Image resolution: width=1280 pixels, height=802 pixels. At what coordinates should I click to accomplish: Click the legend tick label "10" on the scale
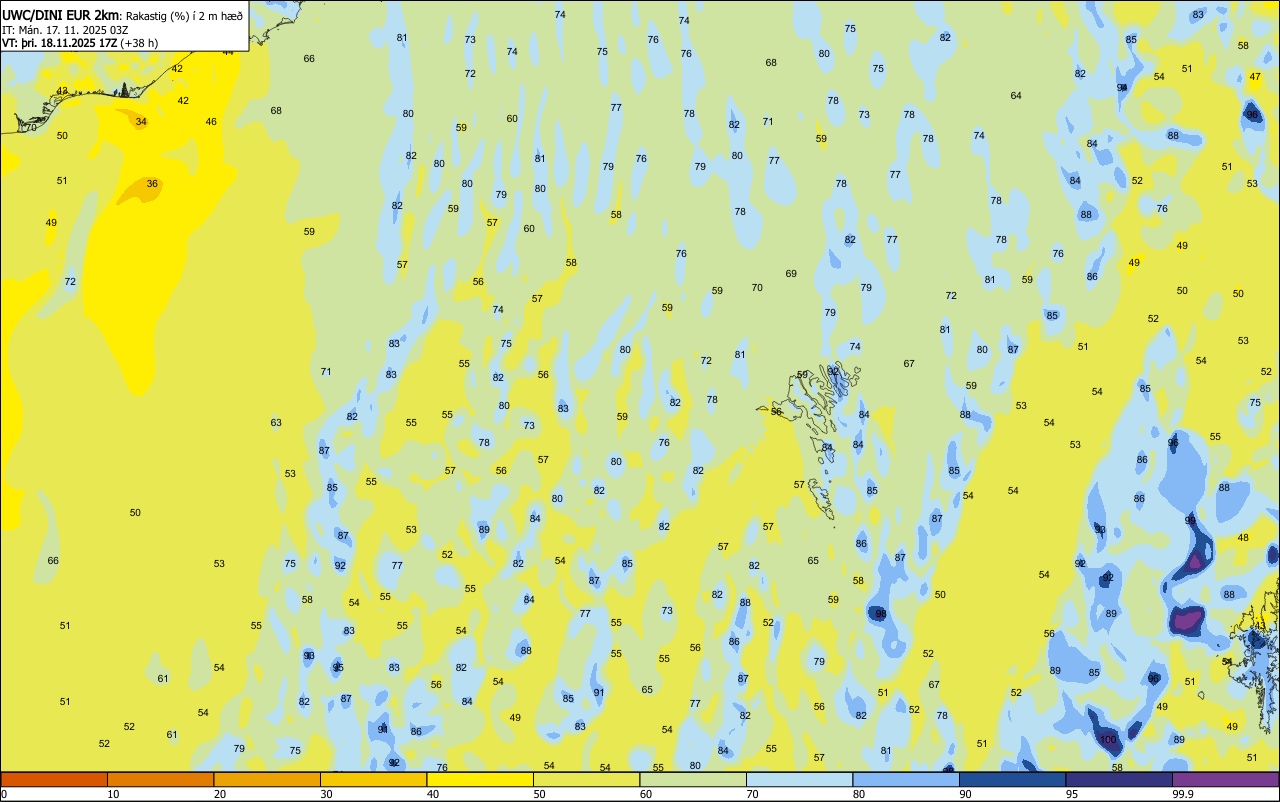tap(113, 794)
